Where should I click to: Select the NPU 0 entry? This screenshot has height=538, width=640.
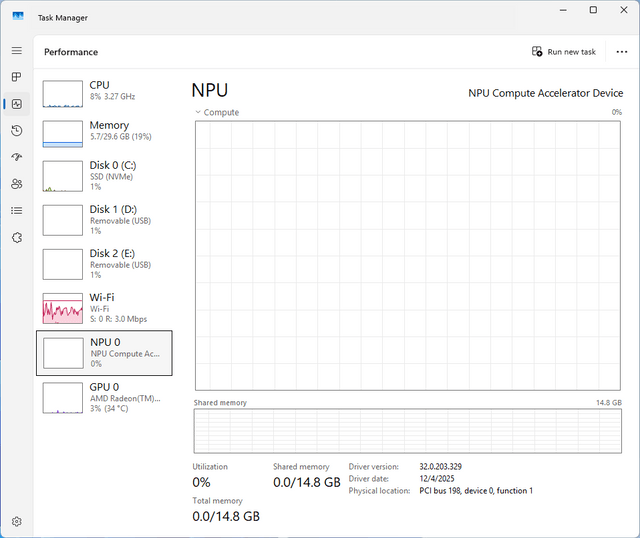coord(104,353)
